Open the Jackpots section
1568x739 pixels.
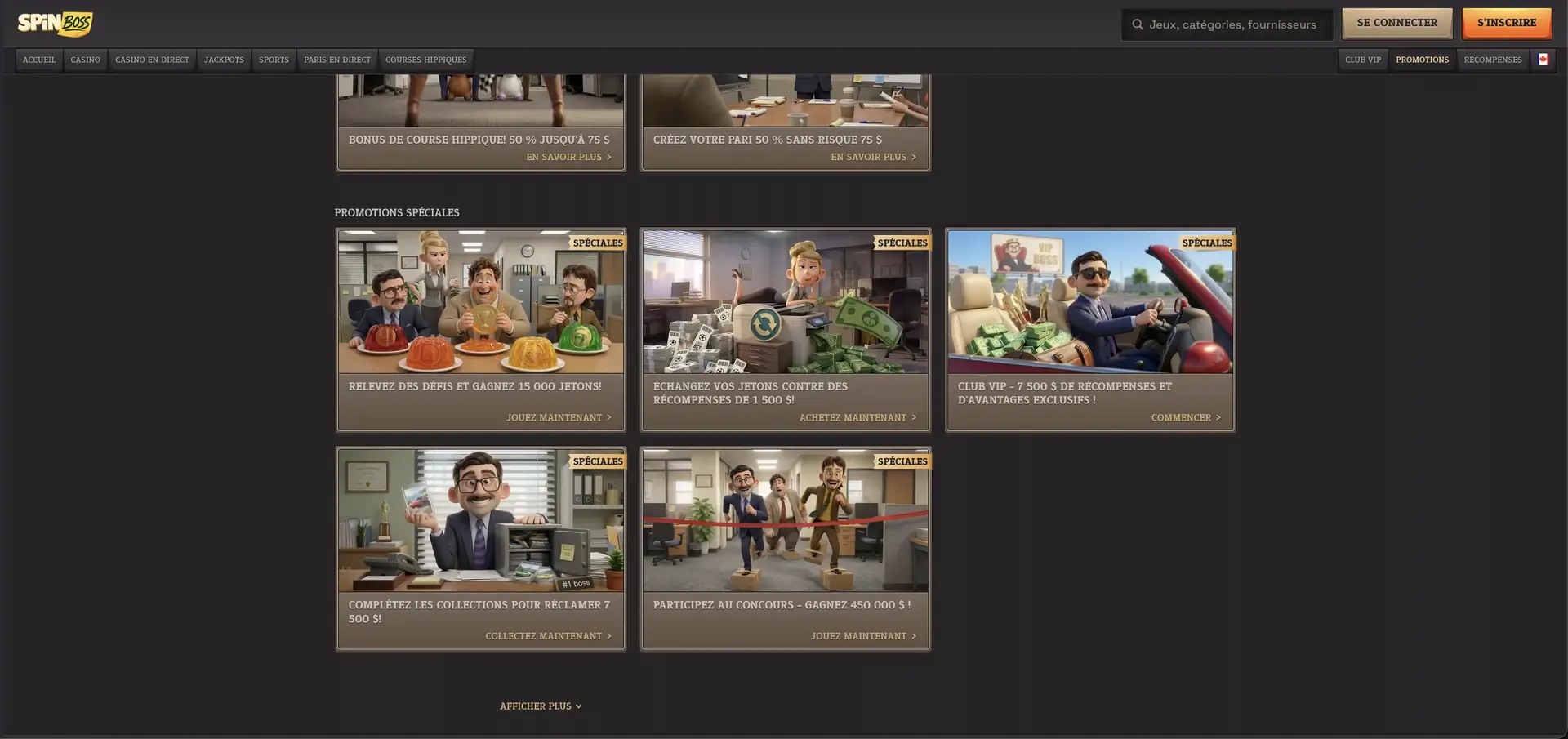pos(224,60)
